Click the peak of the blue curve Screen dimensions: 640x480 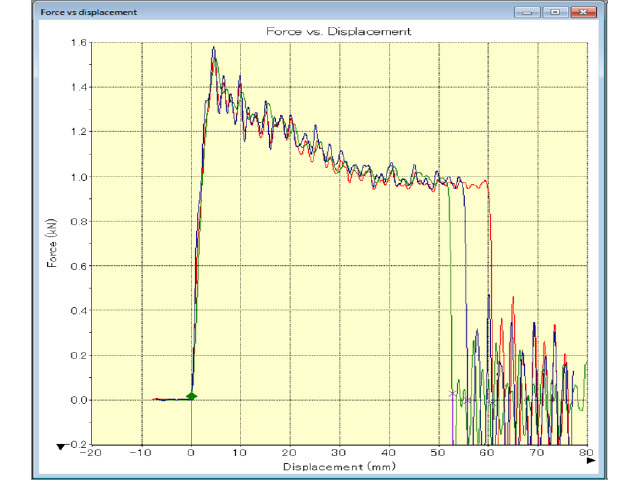(213, 48)
